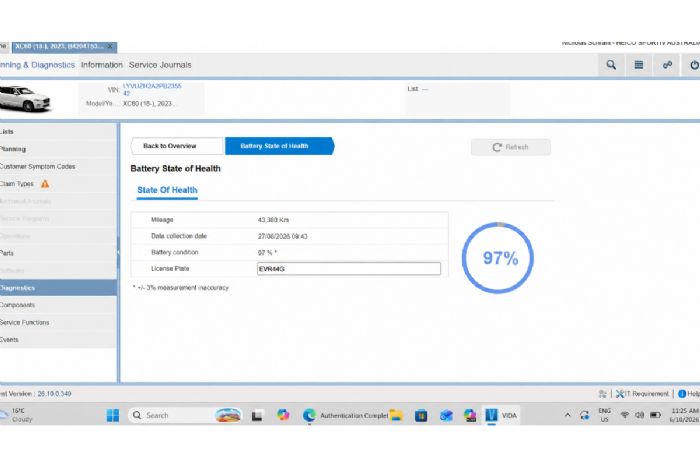
Task: Click the Refresh button
Action: [511, 147]
